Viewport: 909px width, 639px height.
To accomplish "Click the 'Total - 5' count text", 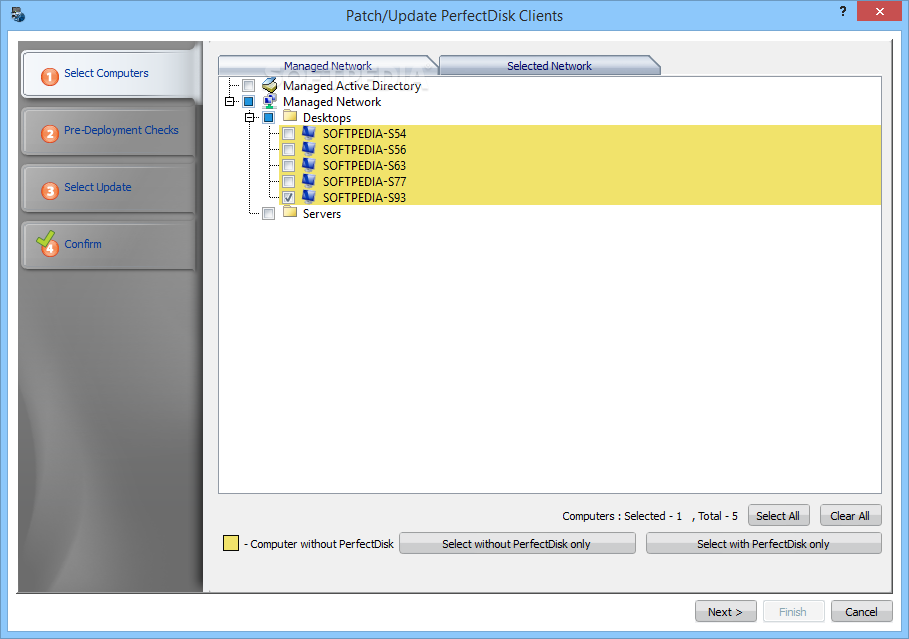I will pyautogui.click(x=718, y=516).
